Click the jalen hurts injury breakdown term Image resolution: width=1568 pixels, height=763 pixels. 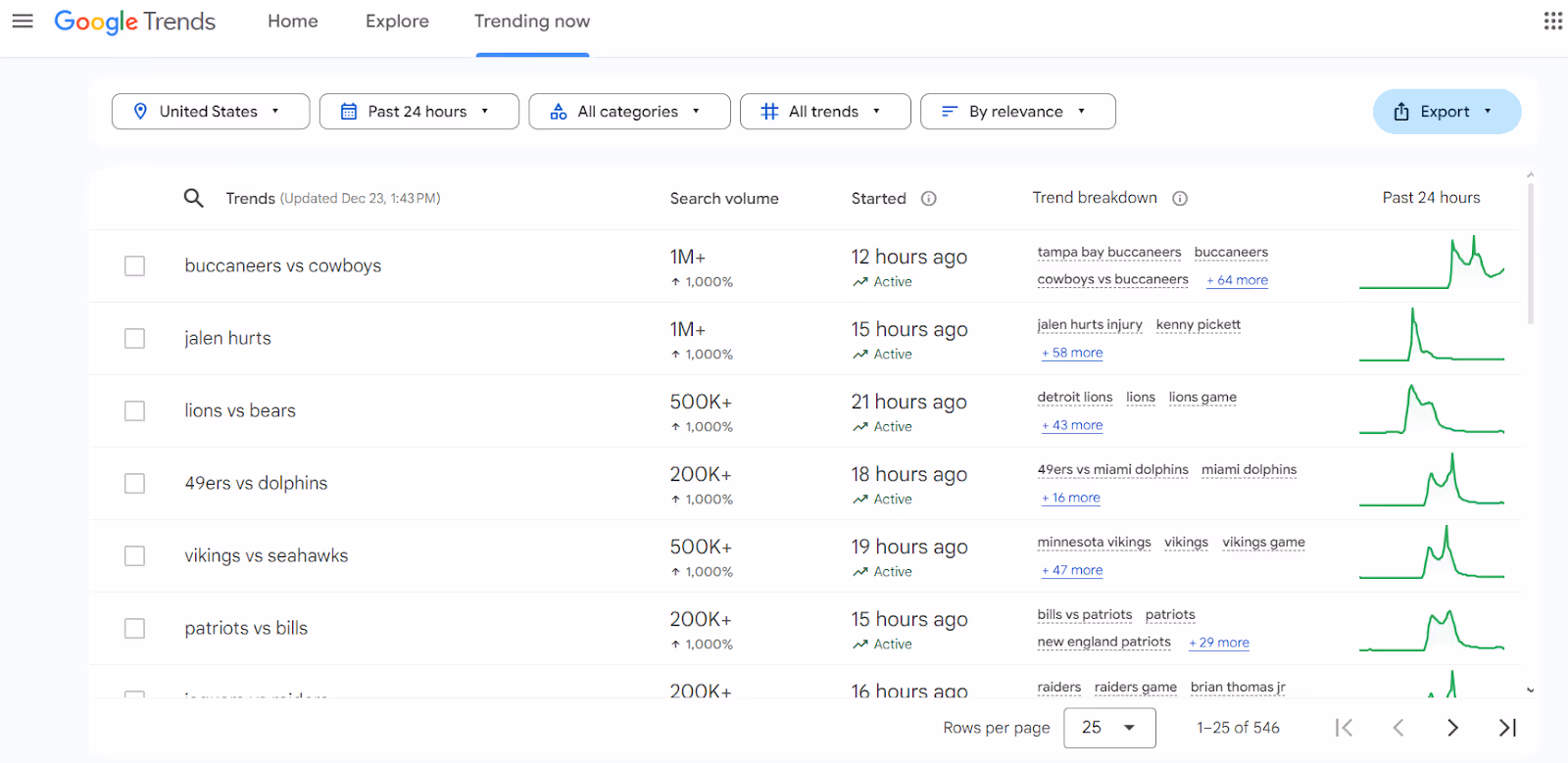[1090, 325]
